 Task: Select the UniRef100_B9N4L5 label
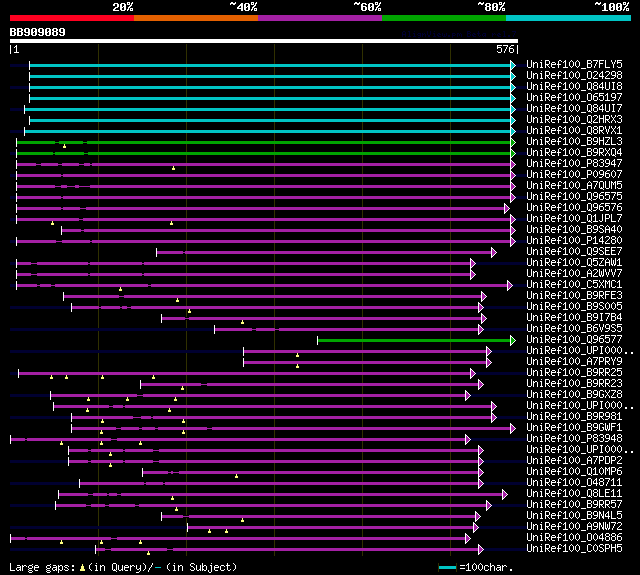click(574, 516)
